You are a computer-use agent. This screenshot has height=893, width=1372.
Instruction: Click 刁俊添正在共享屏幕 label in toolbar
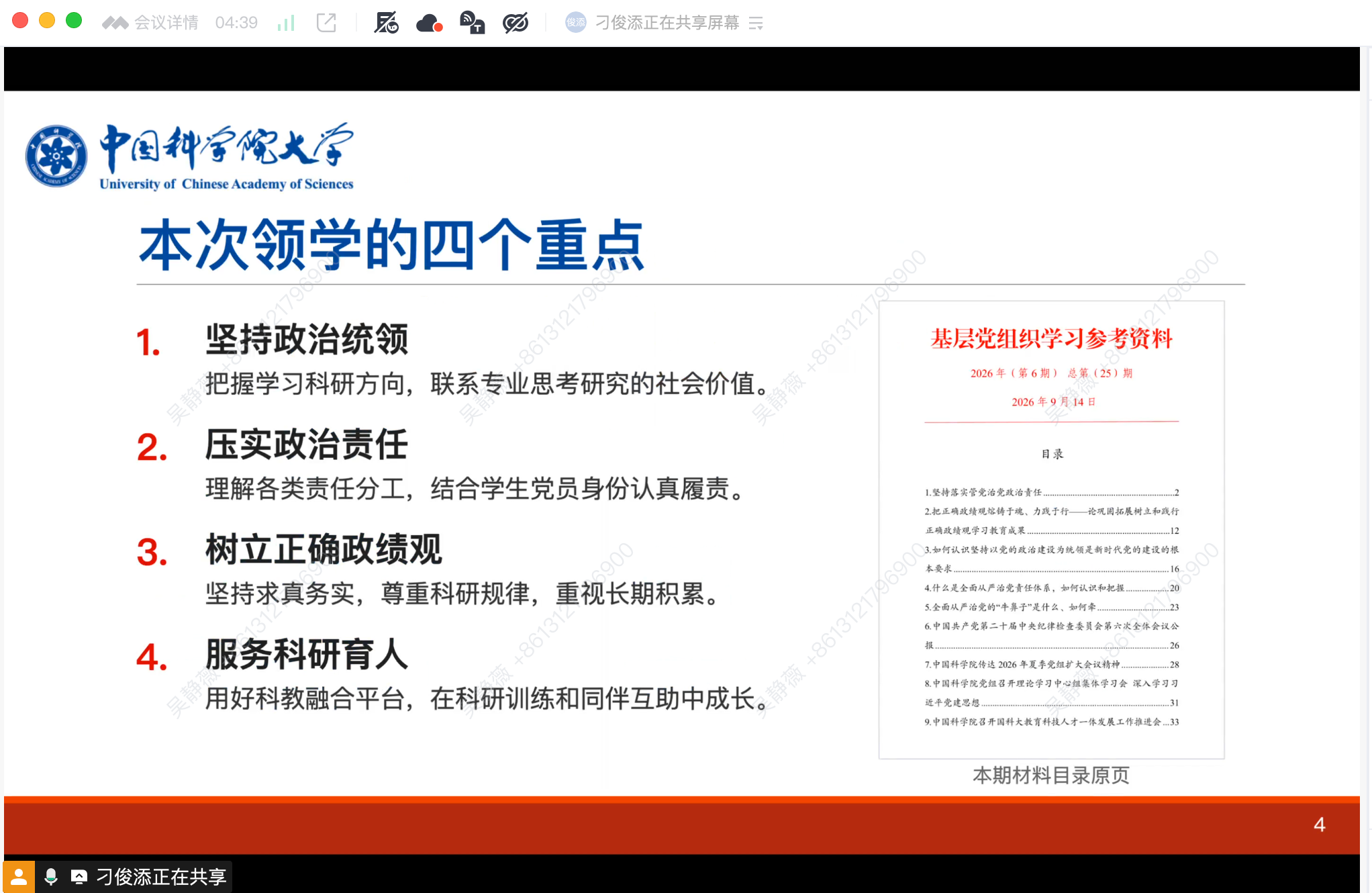click(x=667, y=23)
